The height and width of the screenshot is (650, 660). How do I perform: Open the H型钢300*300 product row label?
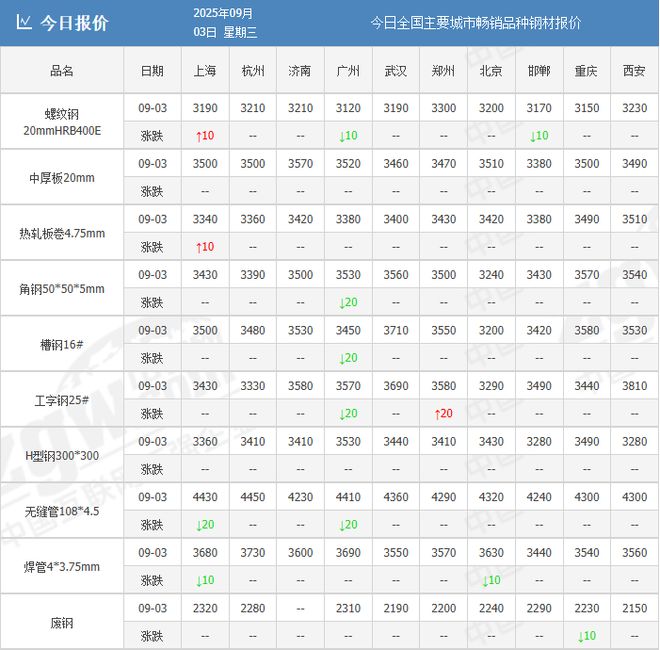62,456
